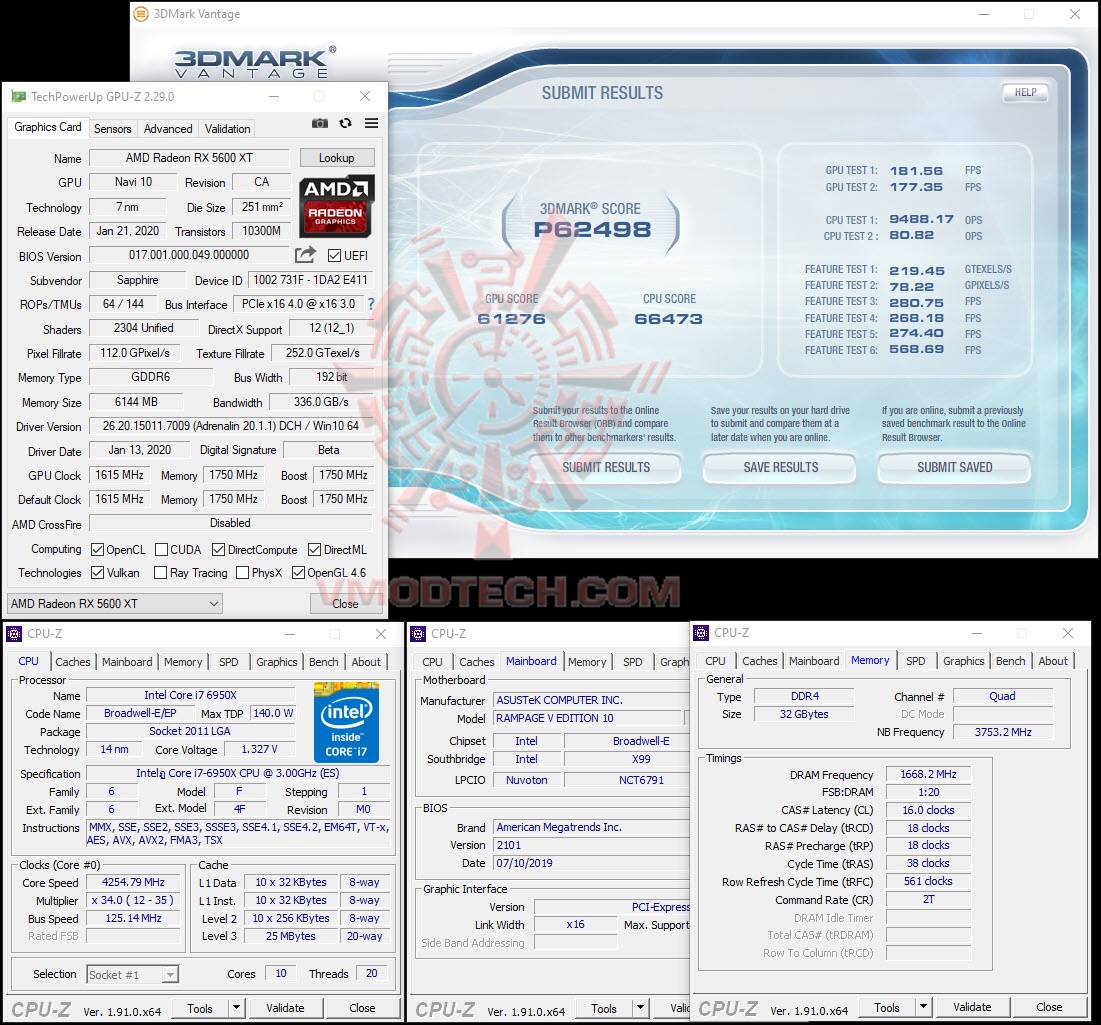Click the GPU-Z Close button

click(345, 604)
